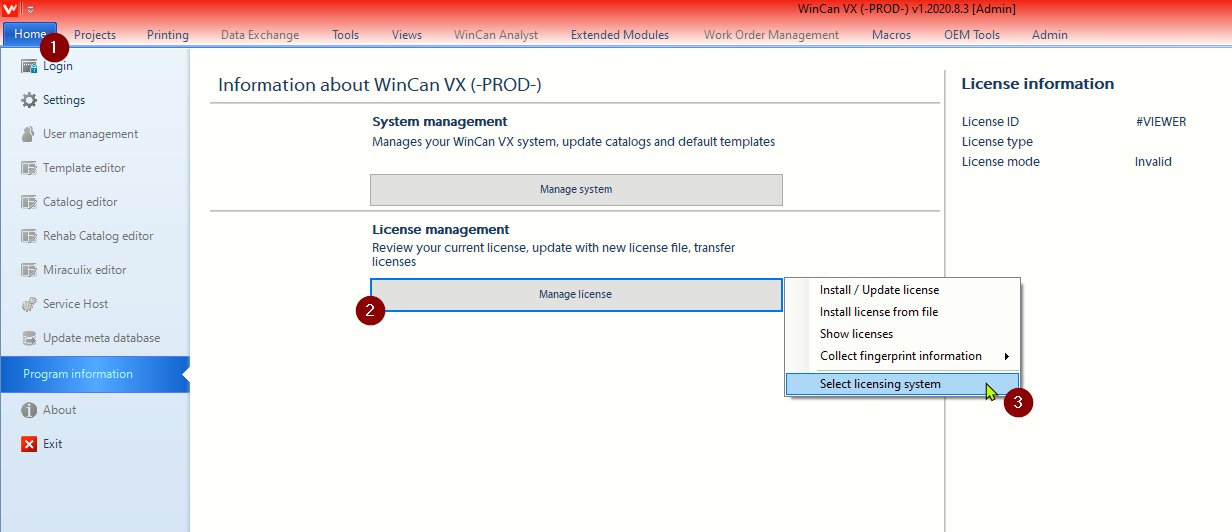Click the Settings label in sidebar

[64, 100]
